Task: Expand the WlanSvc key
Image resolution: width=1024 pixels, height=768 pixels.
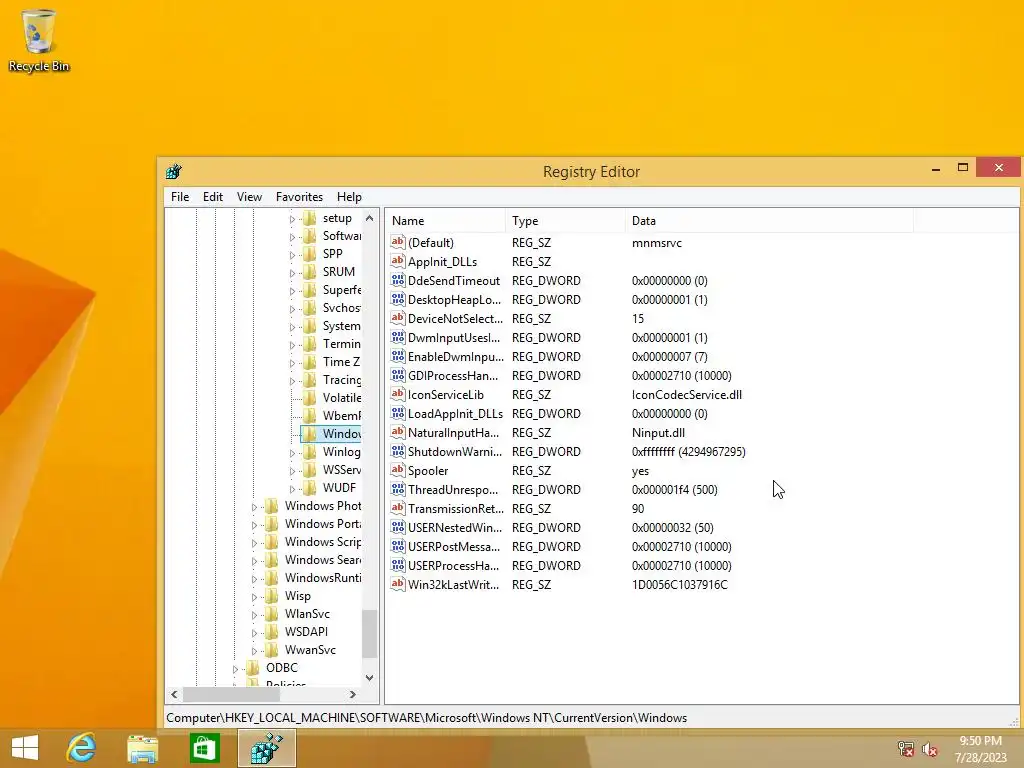Action: pyautogui.click(x=255, y=615)
